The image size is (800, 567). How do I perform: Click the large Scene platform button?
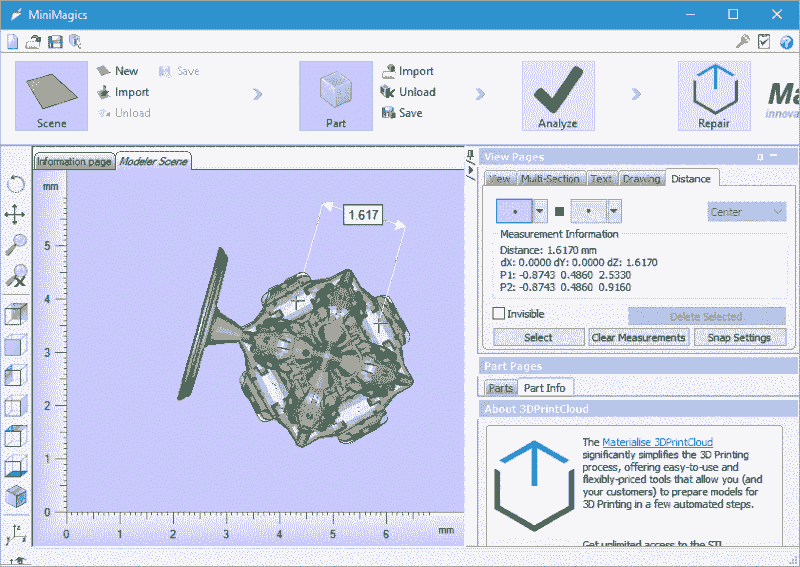[x=51, y=96]
